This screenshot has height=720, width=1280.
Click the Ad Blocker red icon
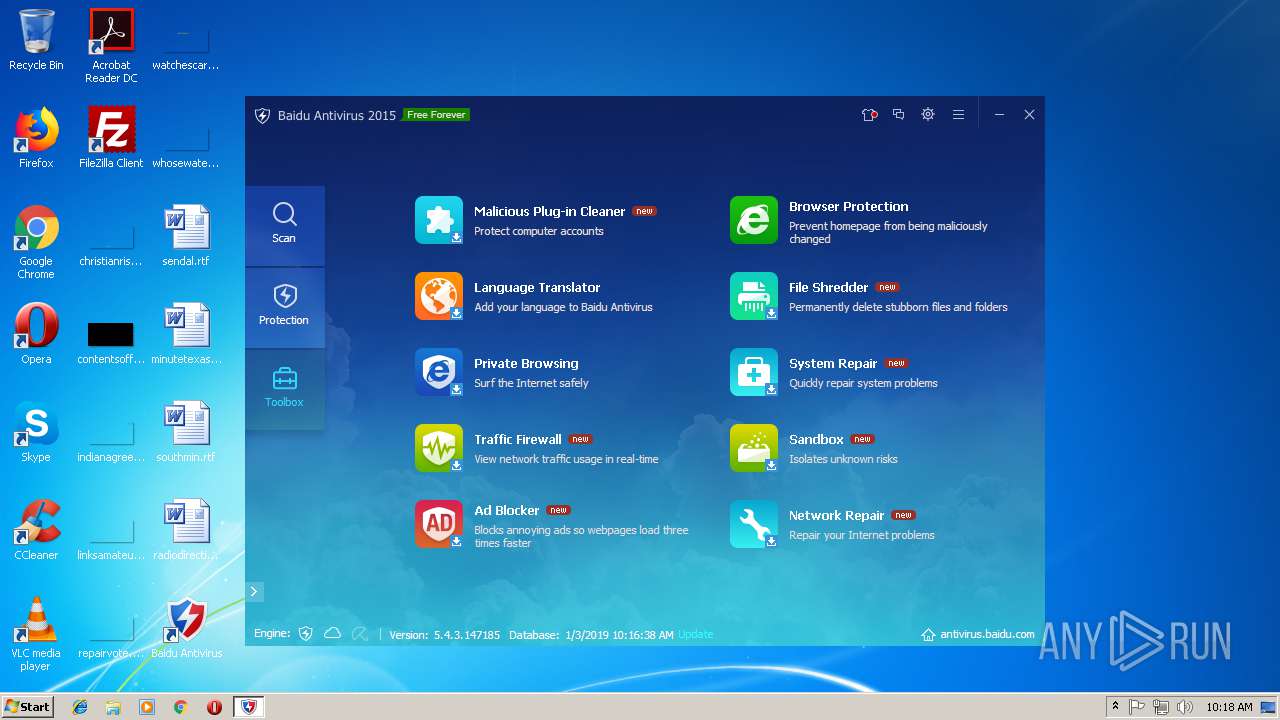tap(439, 524)
